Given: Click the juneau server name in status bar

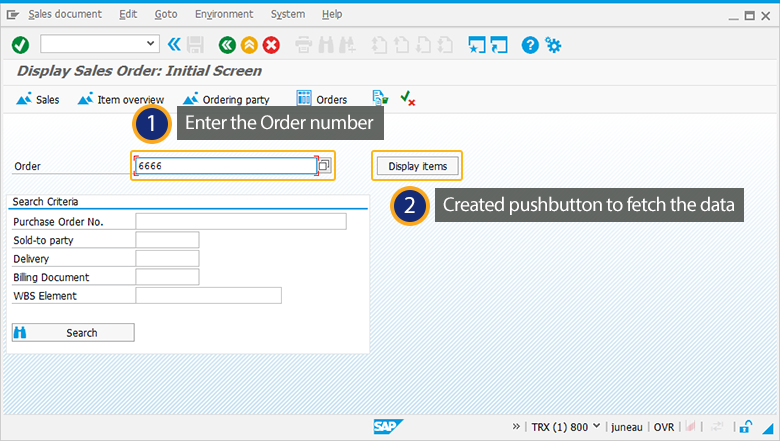Looking at the screenshot, I should click(626, 427).
